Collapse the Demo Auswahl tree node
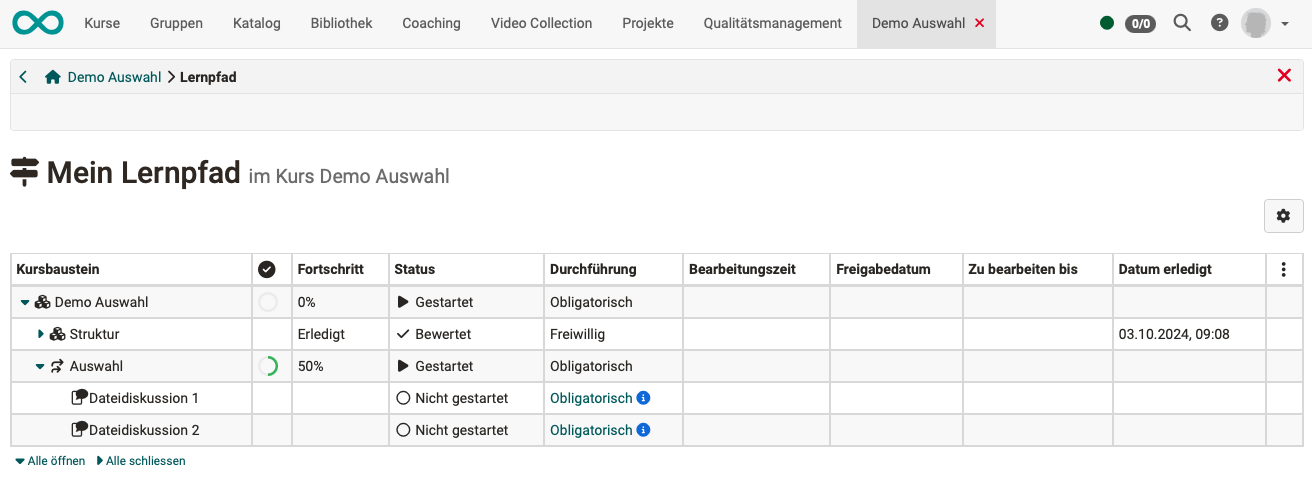 pyautogui.click(x=25, y=302)
